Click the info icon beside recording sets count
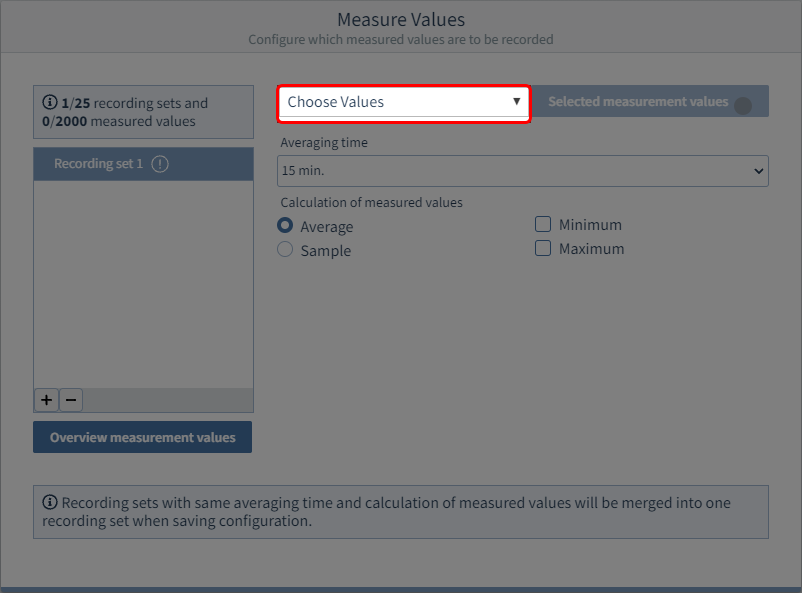Image resolution: width=802 pixels, height=593 pixels. (x=49, y=103)
